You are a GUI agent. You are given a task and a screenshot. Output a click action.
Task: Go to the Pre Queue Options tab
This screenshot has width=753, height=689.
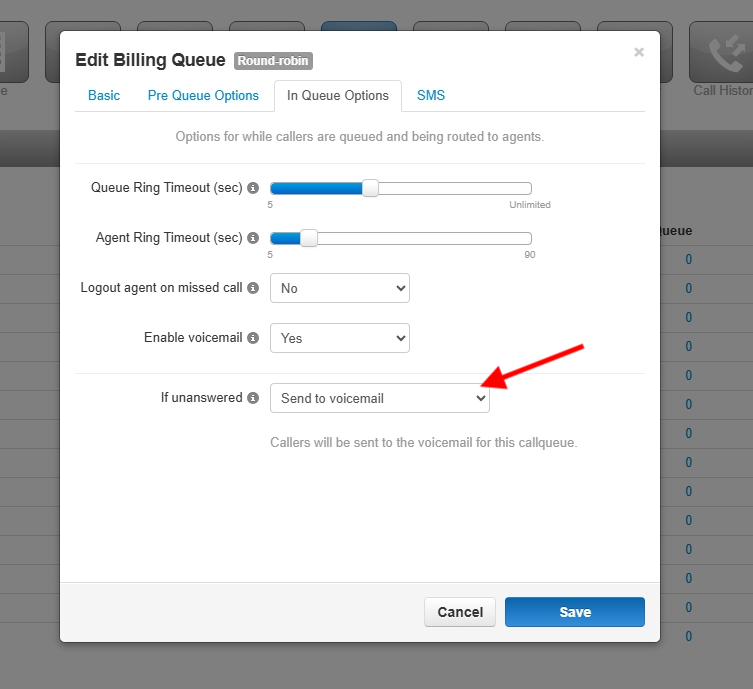203,96
